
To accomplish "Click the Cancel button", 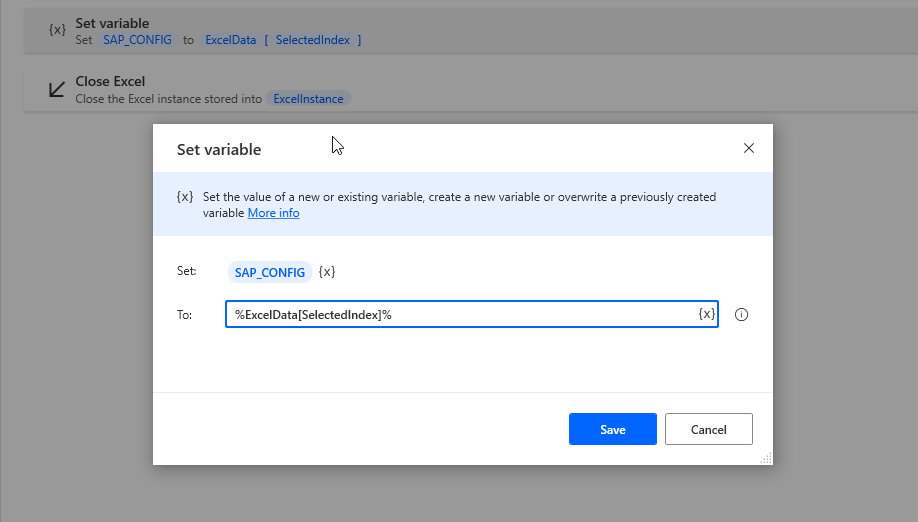I will 708,429.
